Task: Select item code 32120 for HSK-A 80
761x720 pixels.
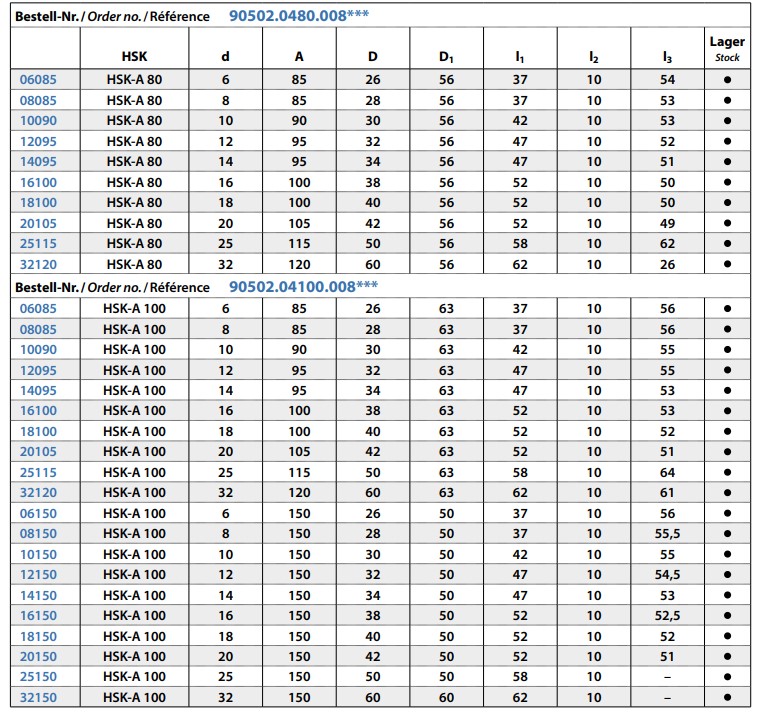Action: pos(38,264)
